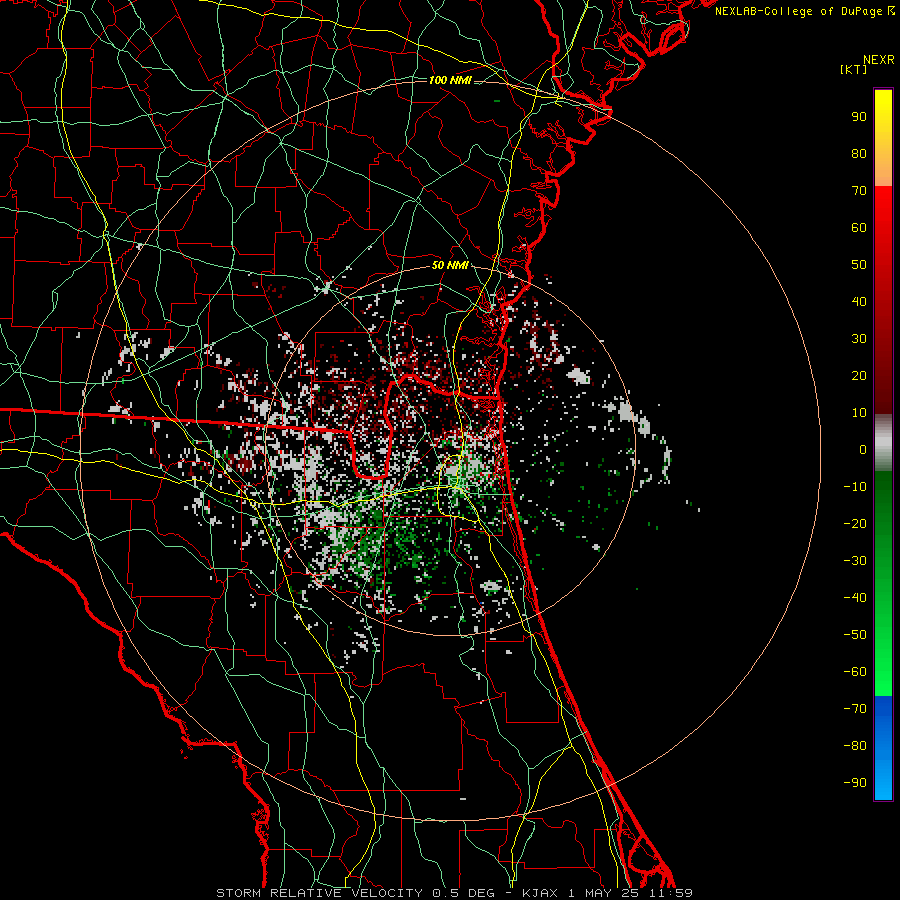Screen dimensions: 900x900
Task: Select the -30 value on the velocity scale
Action: 855,561
